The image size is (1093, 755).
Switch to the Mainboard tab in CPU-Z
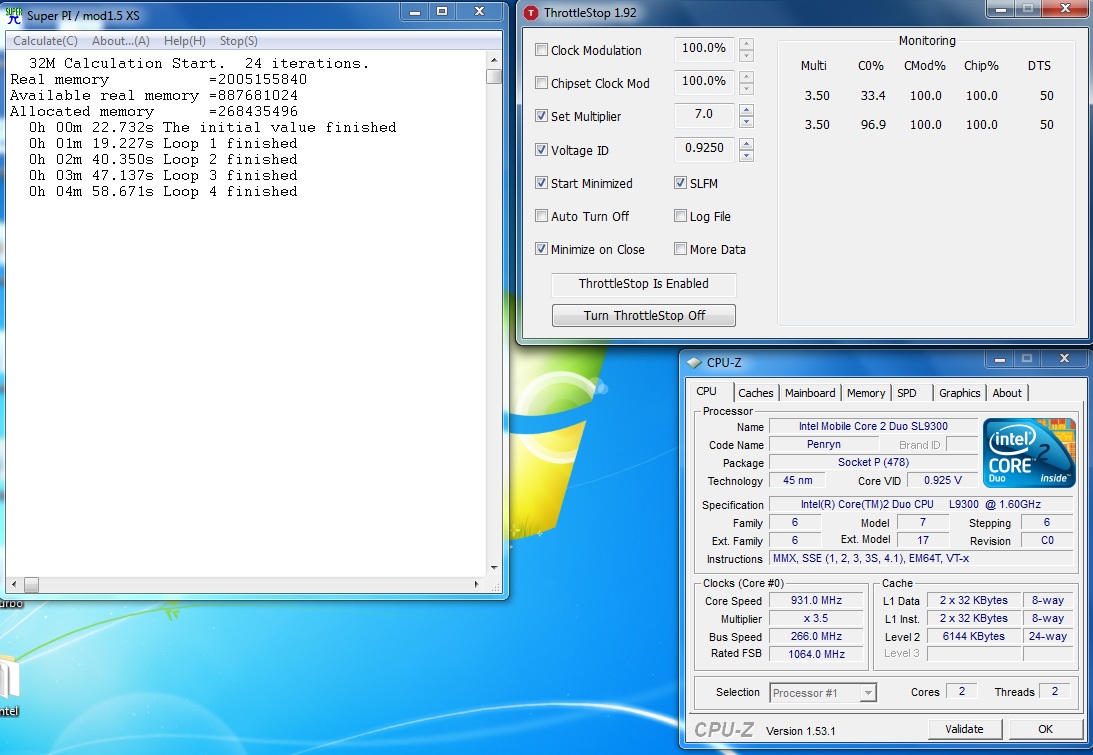coord(810,393)
